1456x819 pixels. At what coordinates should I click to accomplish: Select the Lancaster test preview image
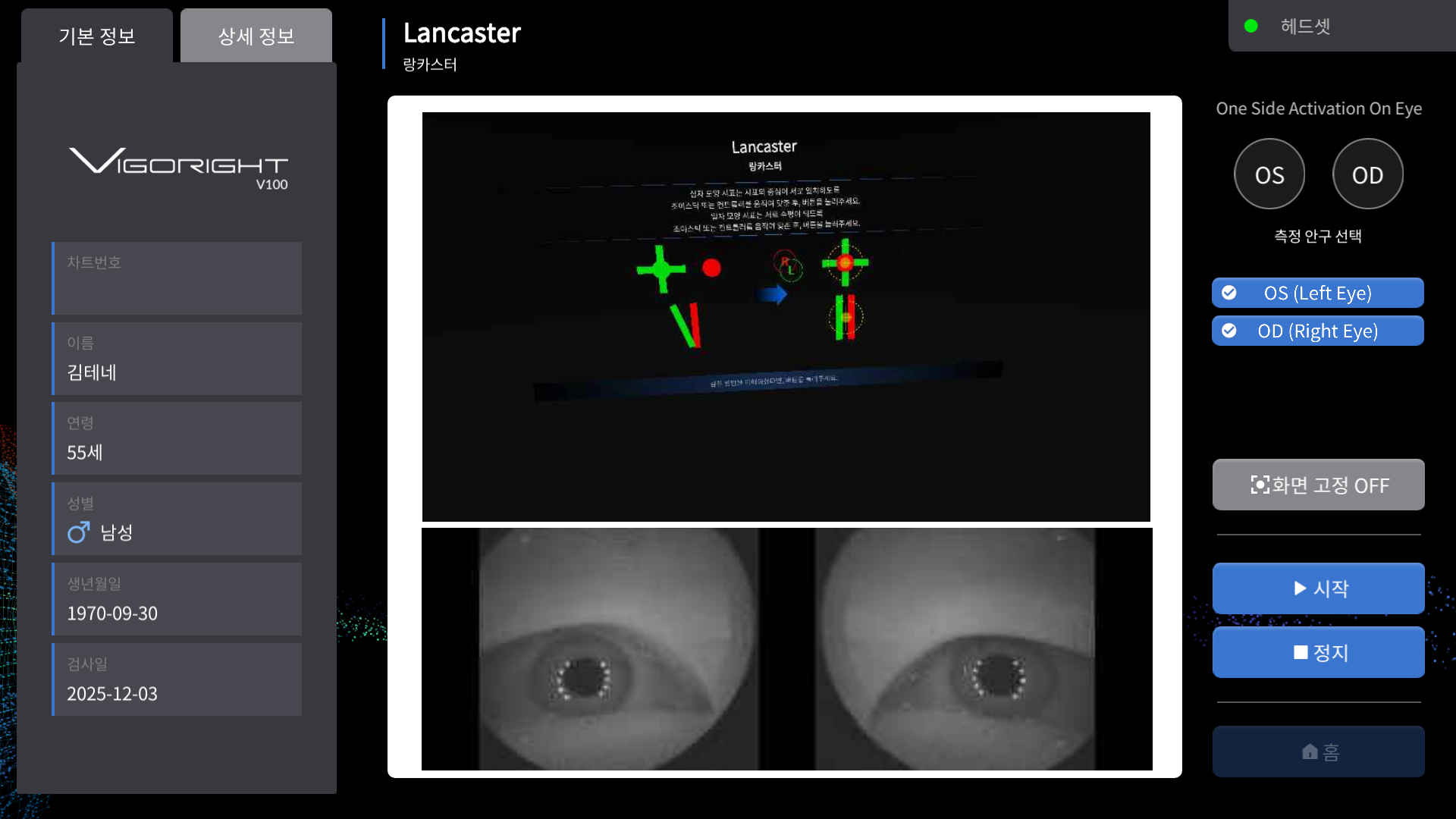click(x=786, y=316)
